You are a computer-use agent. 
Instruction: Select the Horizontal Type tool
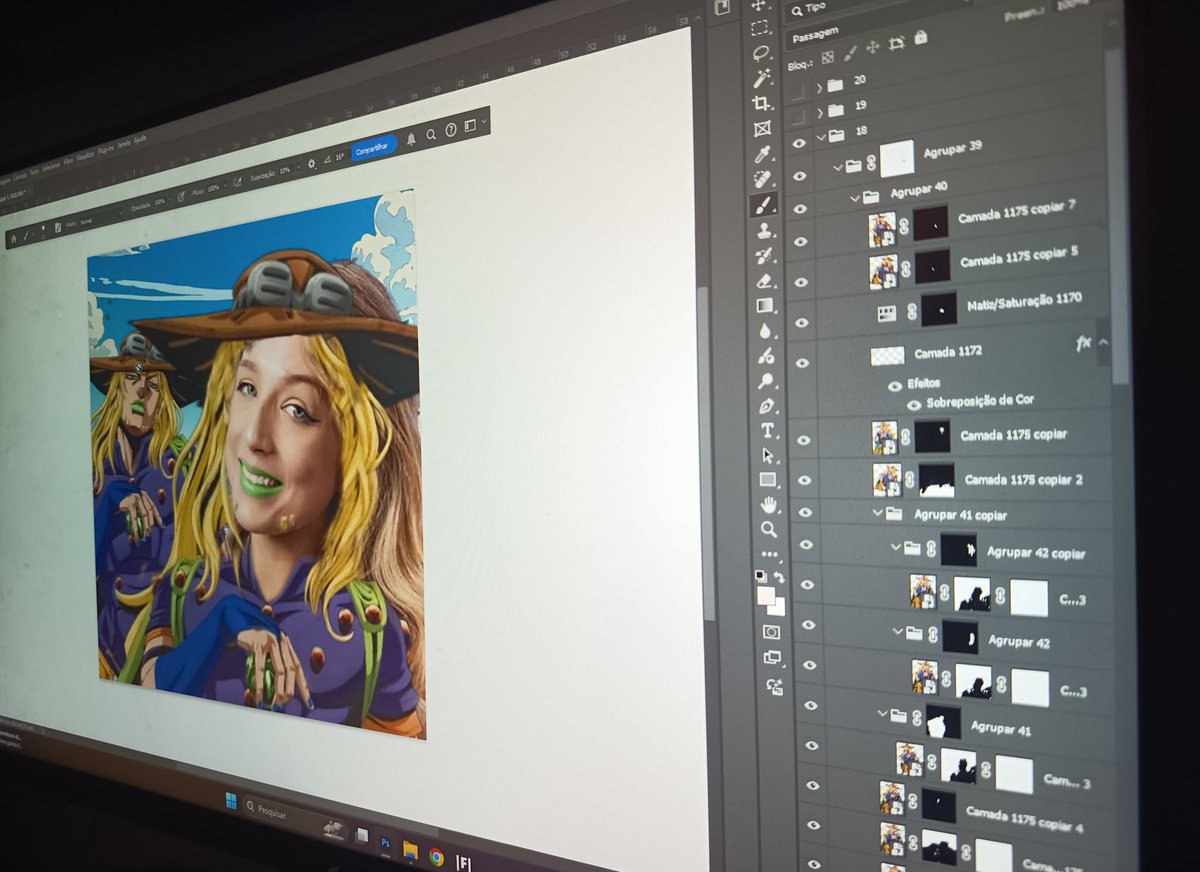pyautogui.click(x=767, y=430)
